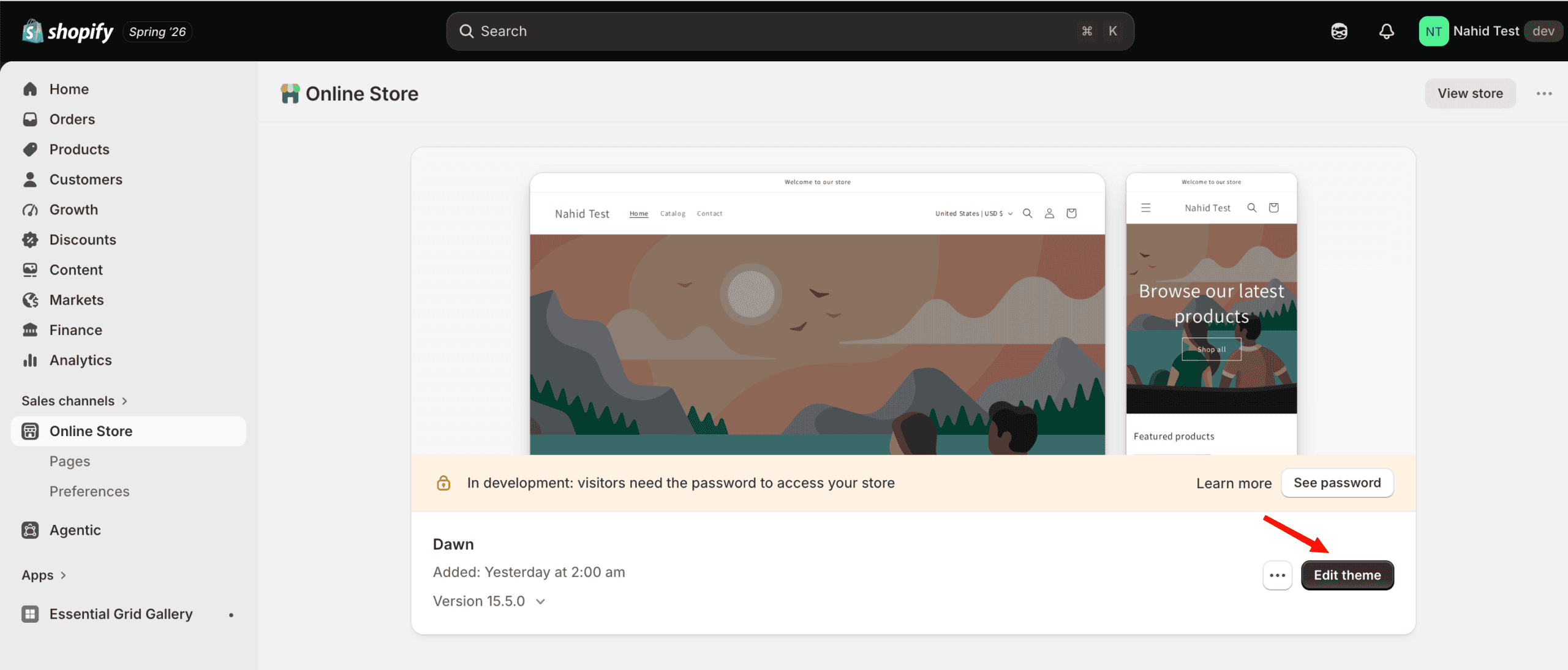This screenshot has width=1568, height=670.
Task: Open the Nahid Test account menu
Action: point(1491,31)
